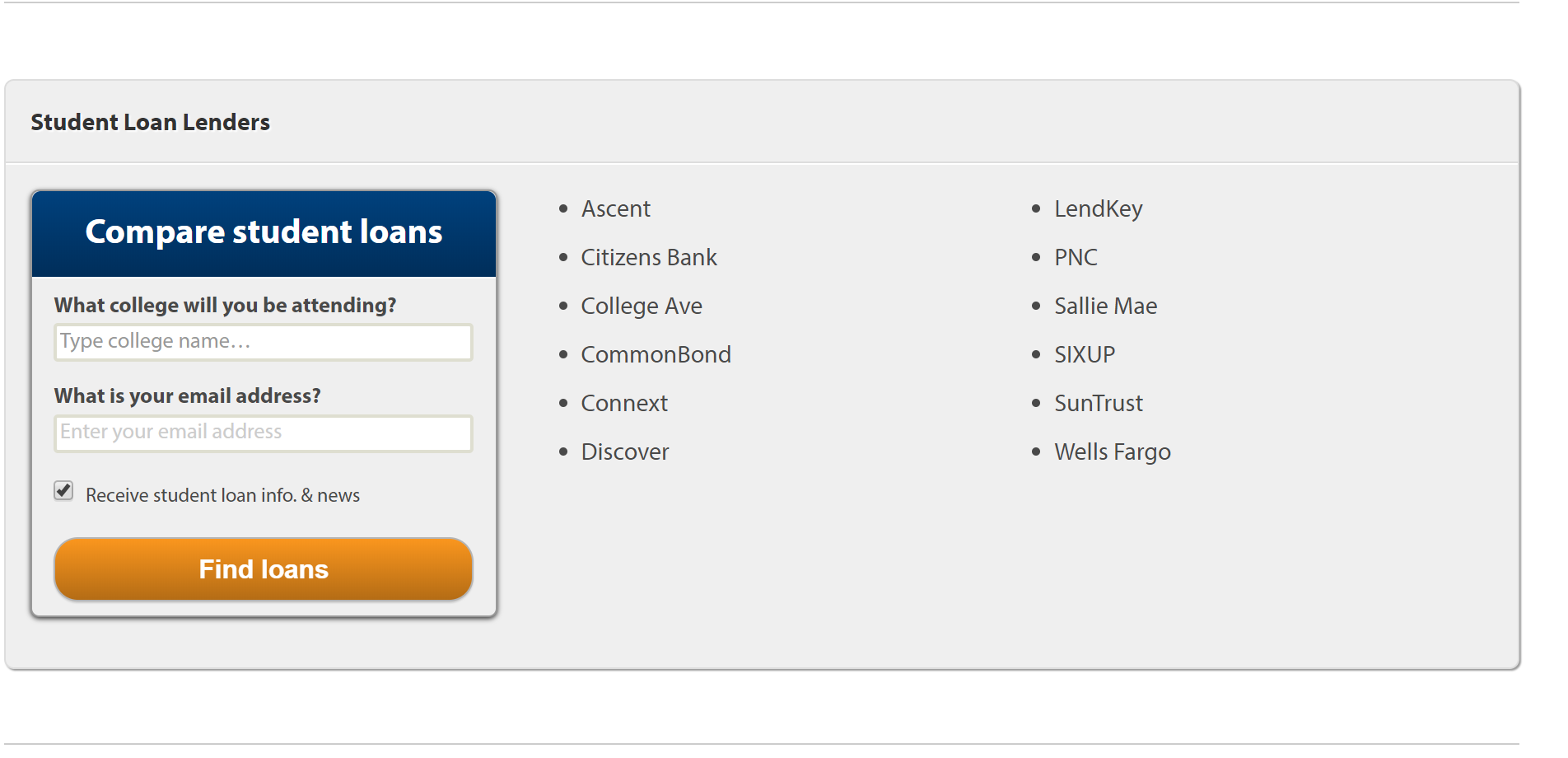Click the "What is your email address?" label
The height and width of the screenshot is (758, 1568).
coord(187,396)
